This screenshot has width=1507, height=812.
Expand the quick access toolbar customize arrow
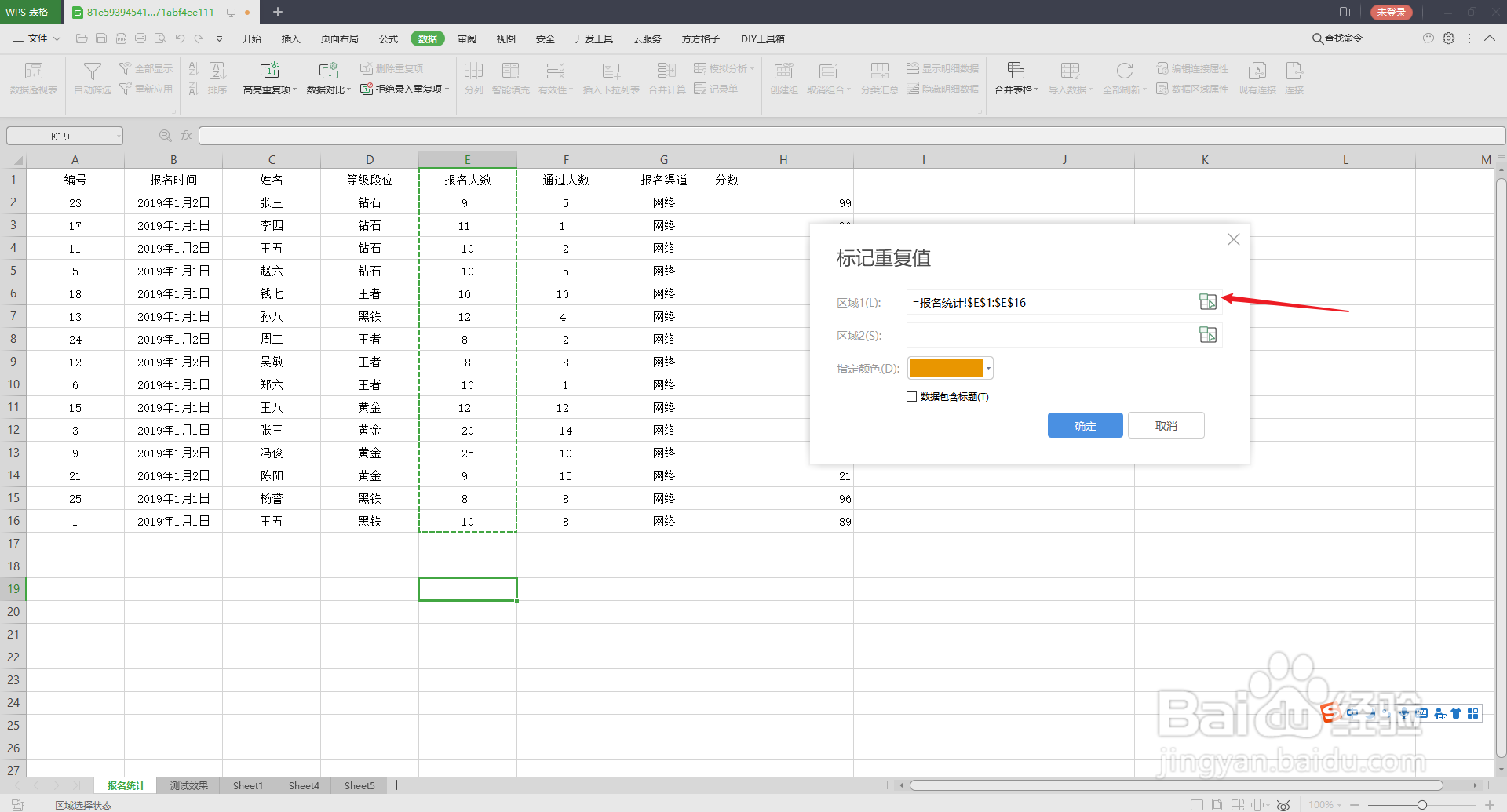click(x=219, y=38)
